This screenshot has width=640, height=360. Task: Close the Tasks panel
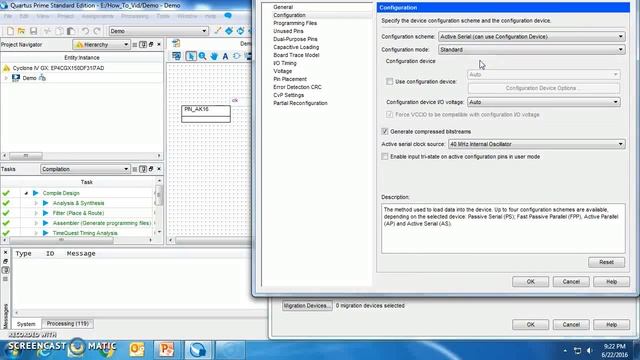click(x=159, y=169)
